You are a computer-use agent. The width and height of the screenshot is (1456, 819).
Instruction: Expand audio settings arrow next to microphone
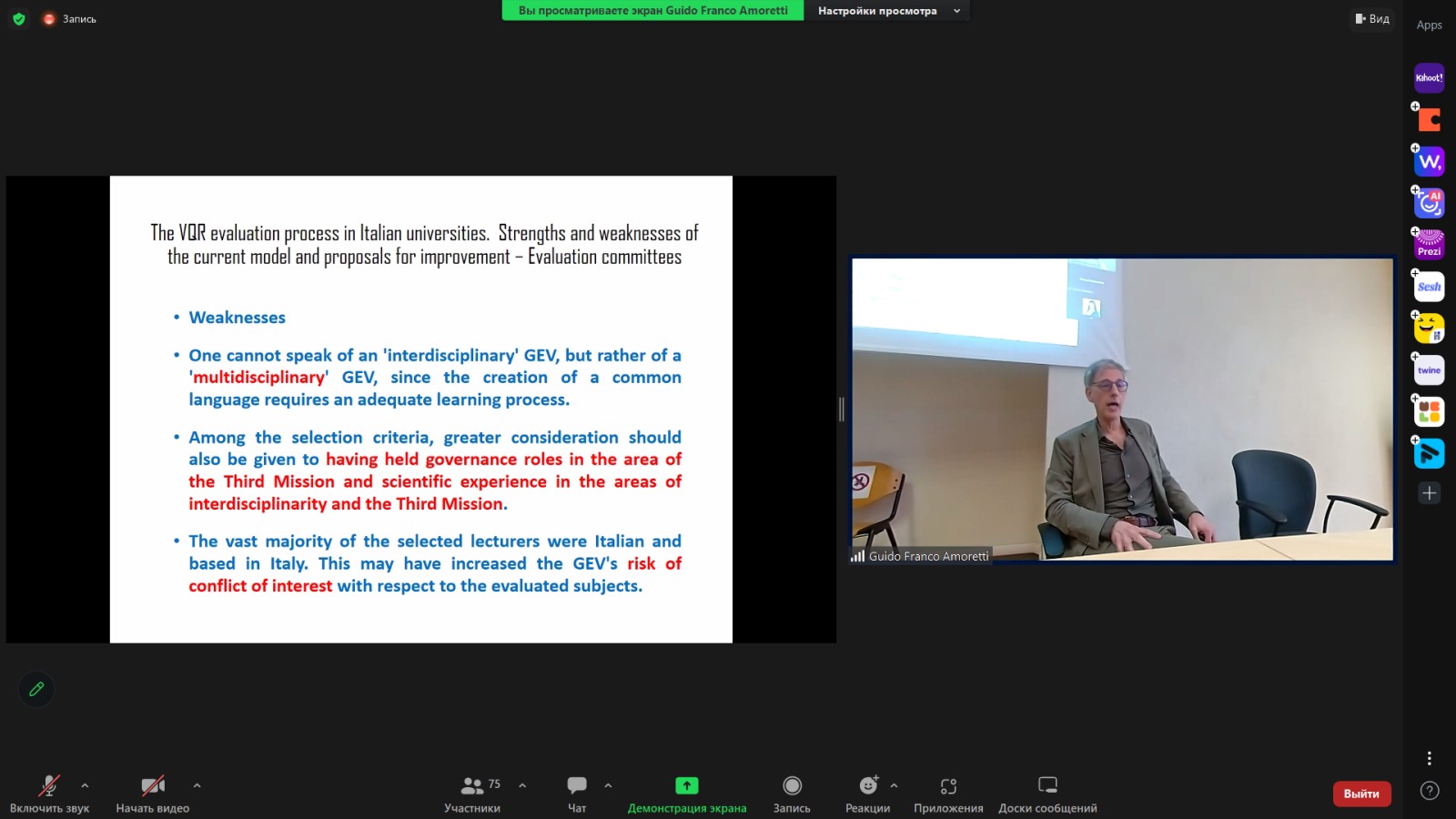click(x=85, y=785)
